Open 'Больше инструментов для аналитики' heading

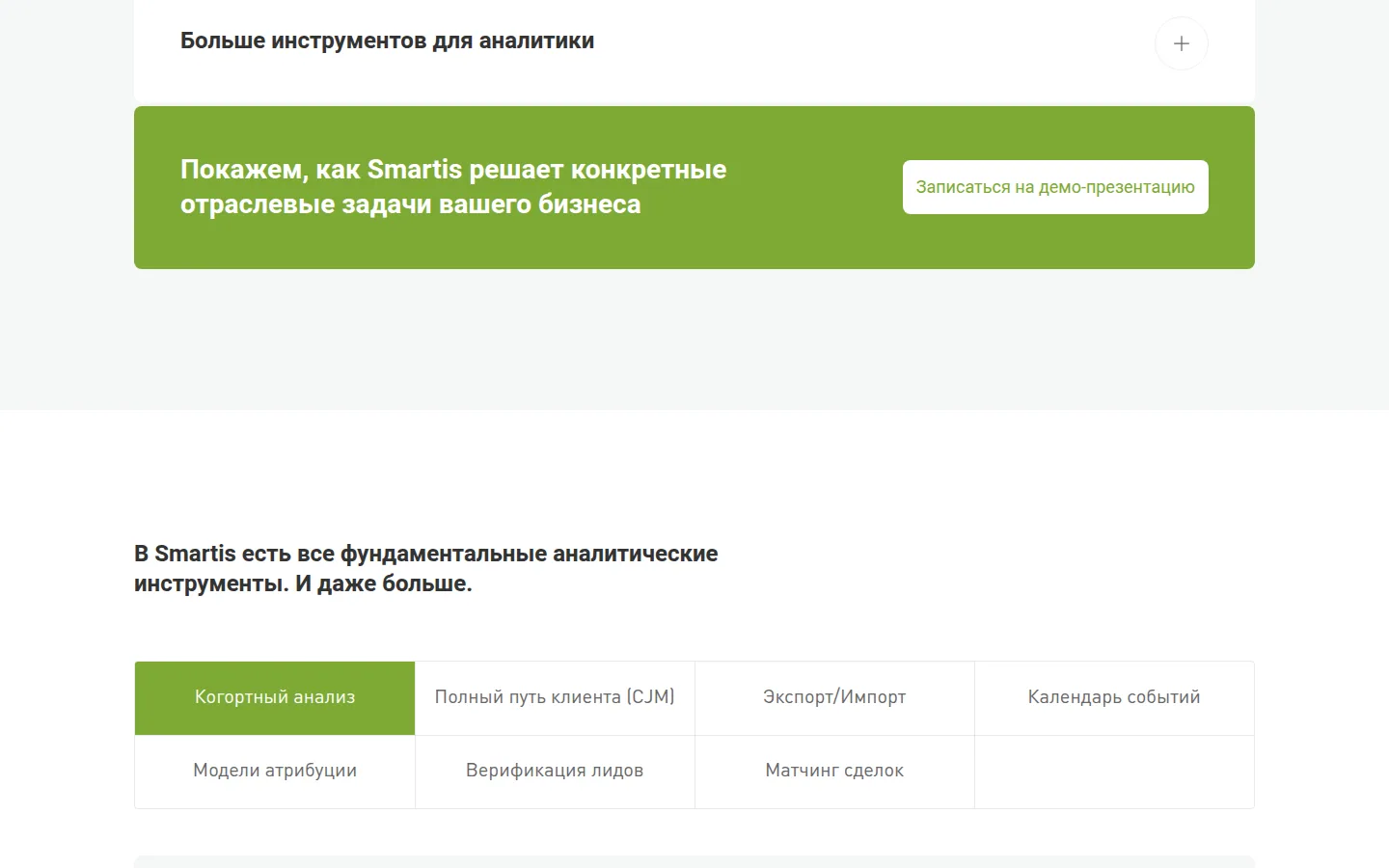tap(387, 41)
